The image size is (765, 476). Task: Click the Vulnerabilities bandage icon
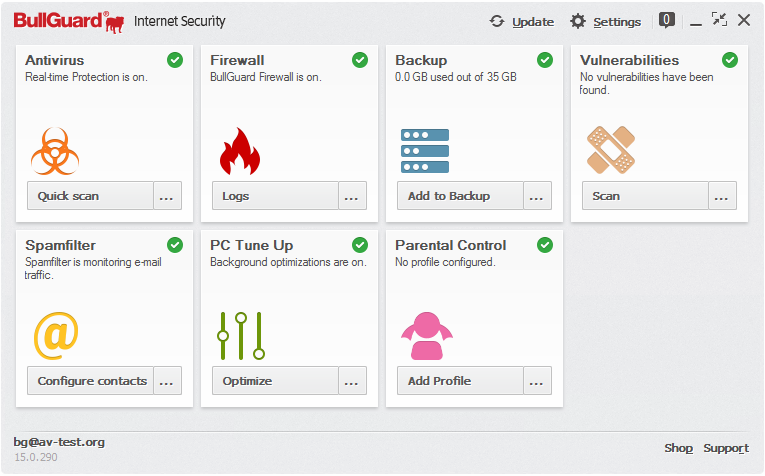click(610, 150)
